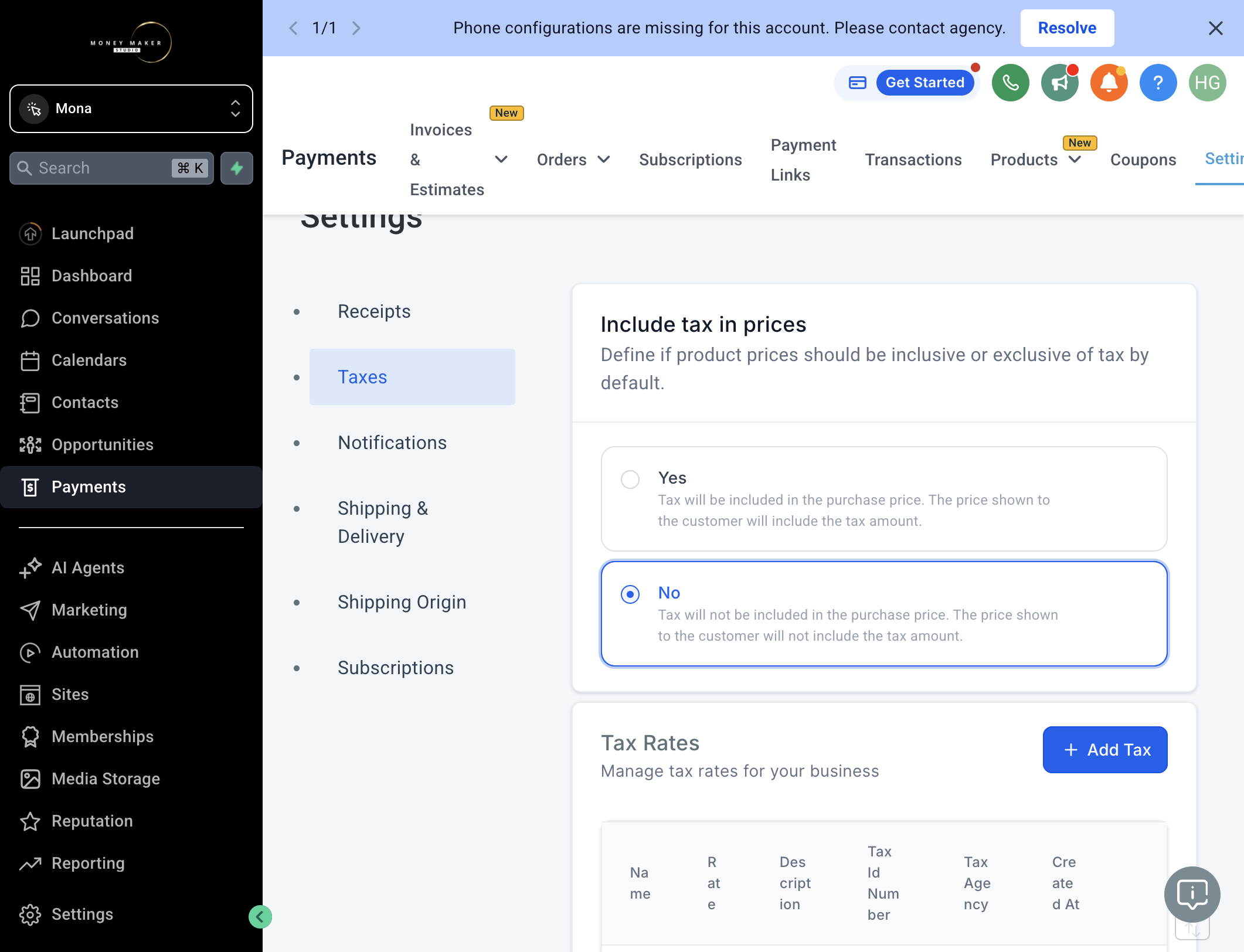The image size is (1244, 952).
Task: Open the Subscriptions payments tab
Action: coord(691,159)
